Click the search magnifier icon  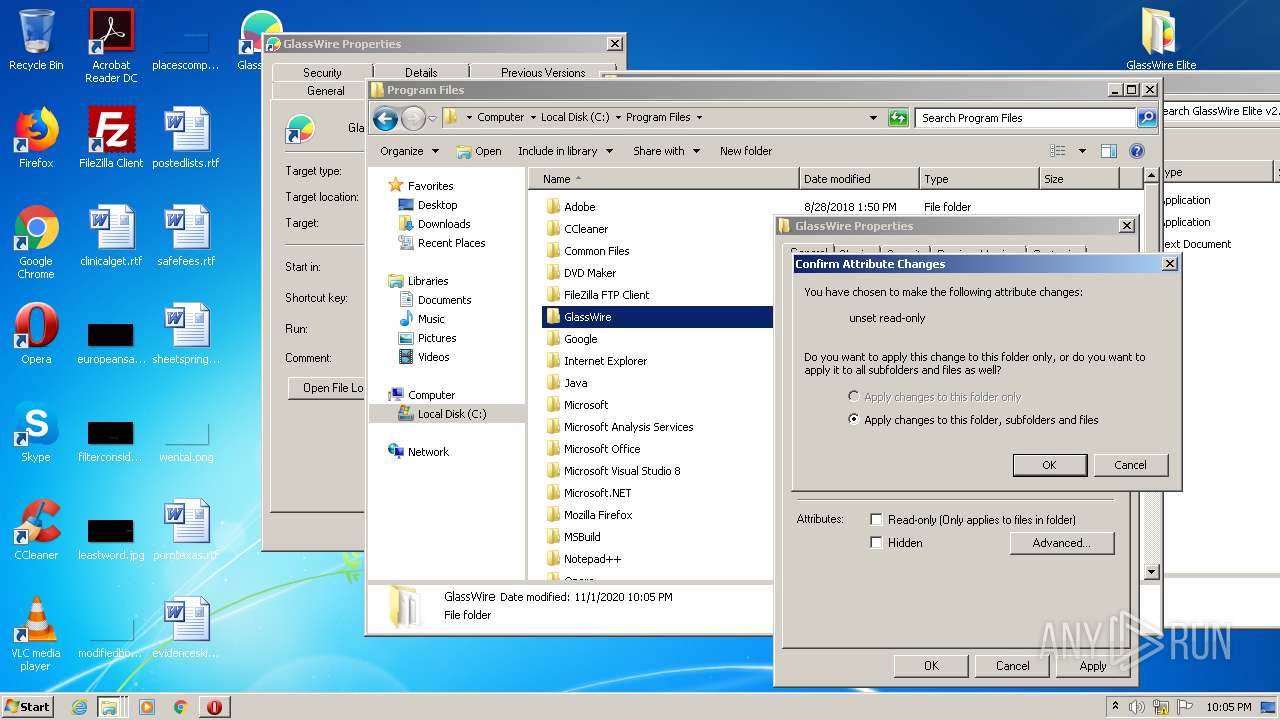point(1147,118)
